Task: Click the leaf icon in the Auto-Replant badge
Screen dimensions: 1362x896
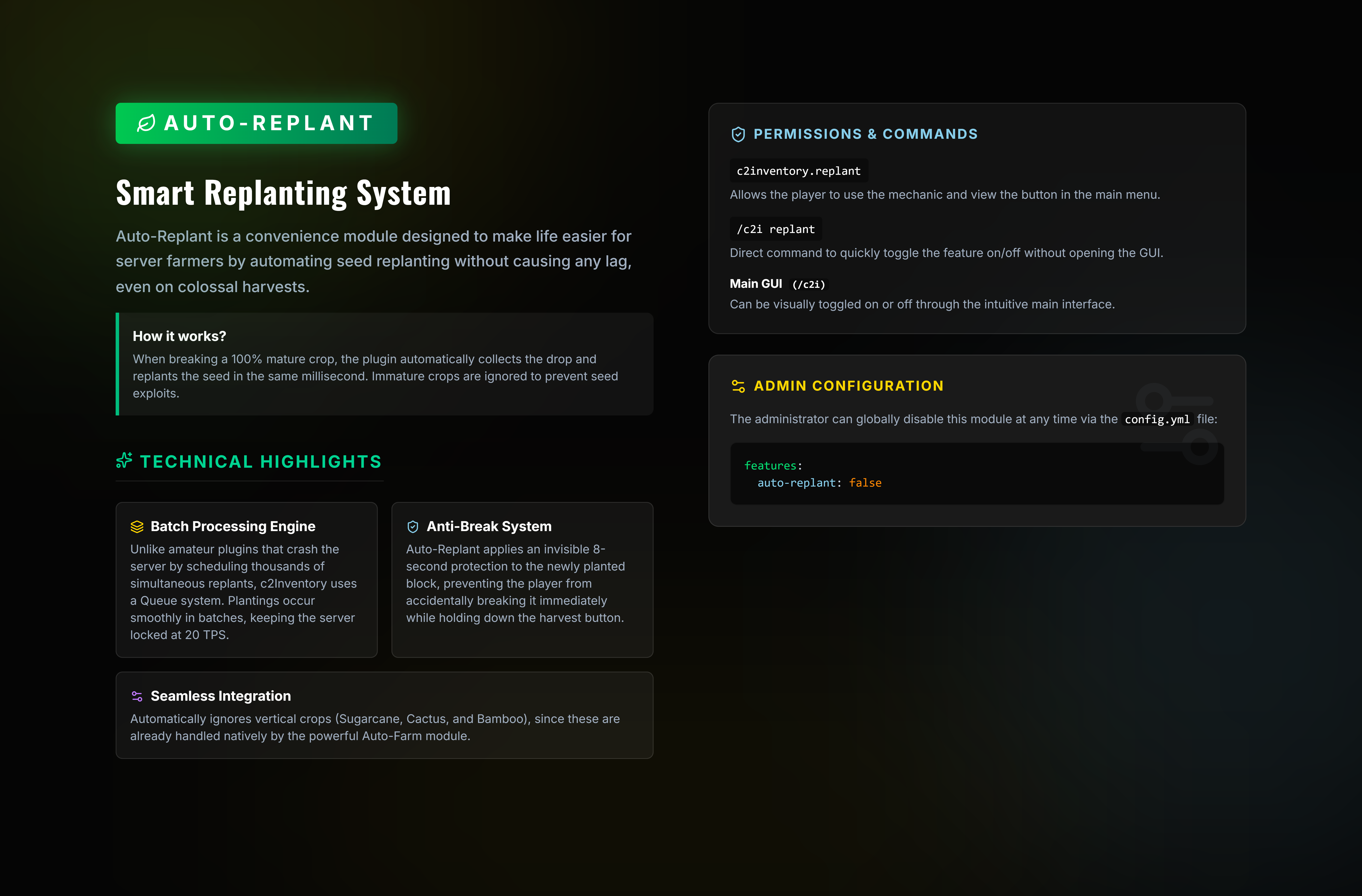Action: [146, 123]
